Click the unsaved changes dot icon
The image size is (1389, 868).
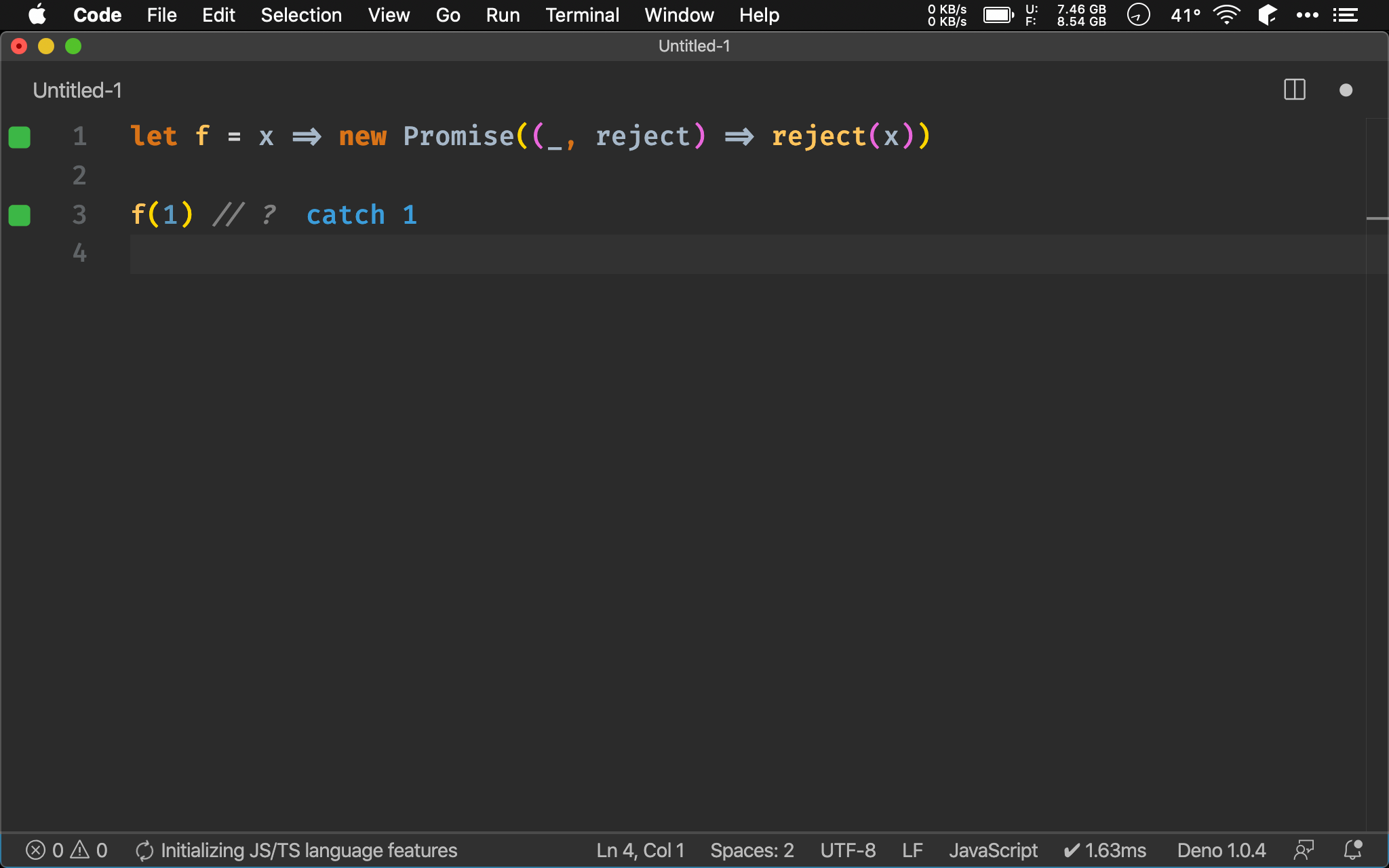click(x=1346, y=90)
